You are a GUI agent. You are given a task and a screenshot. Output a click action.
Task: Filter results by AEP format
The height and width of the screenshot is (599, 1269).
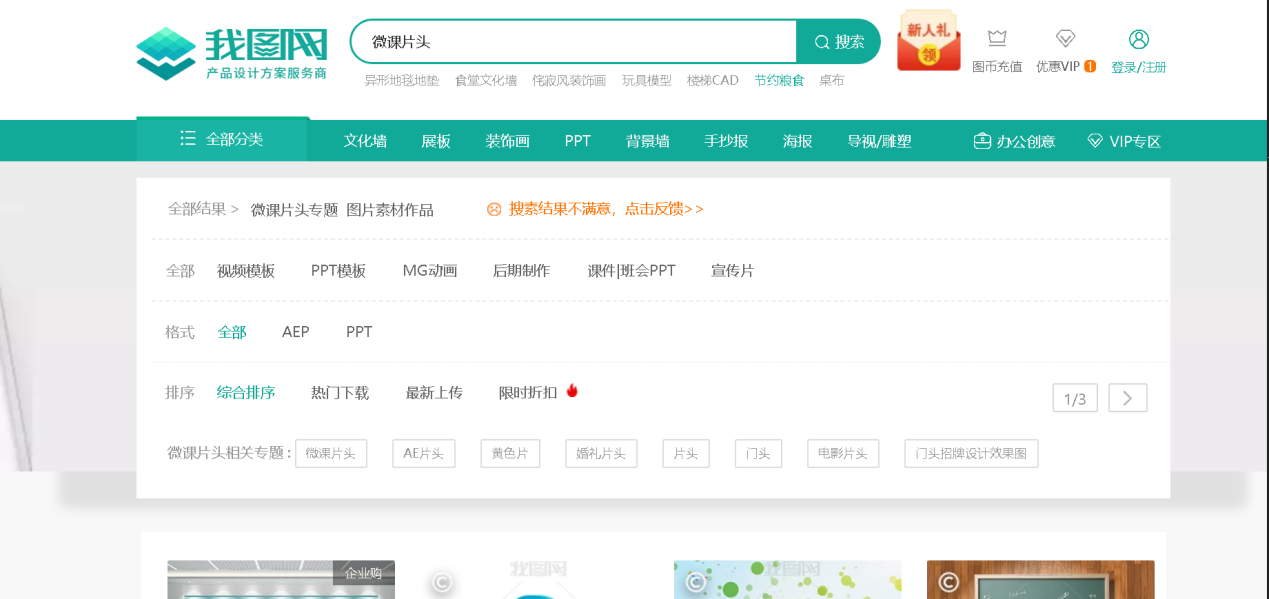tap(295, 331)
